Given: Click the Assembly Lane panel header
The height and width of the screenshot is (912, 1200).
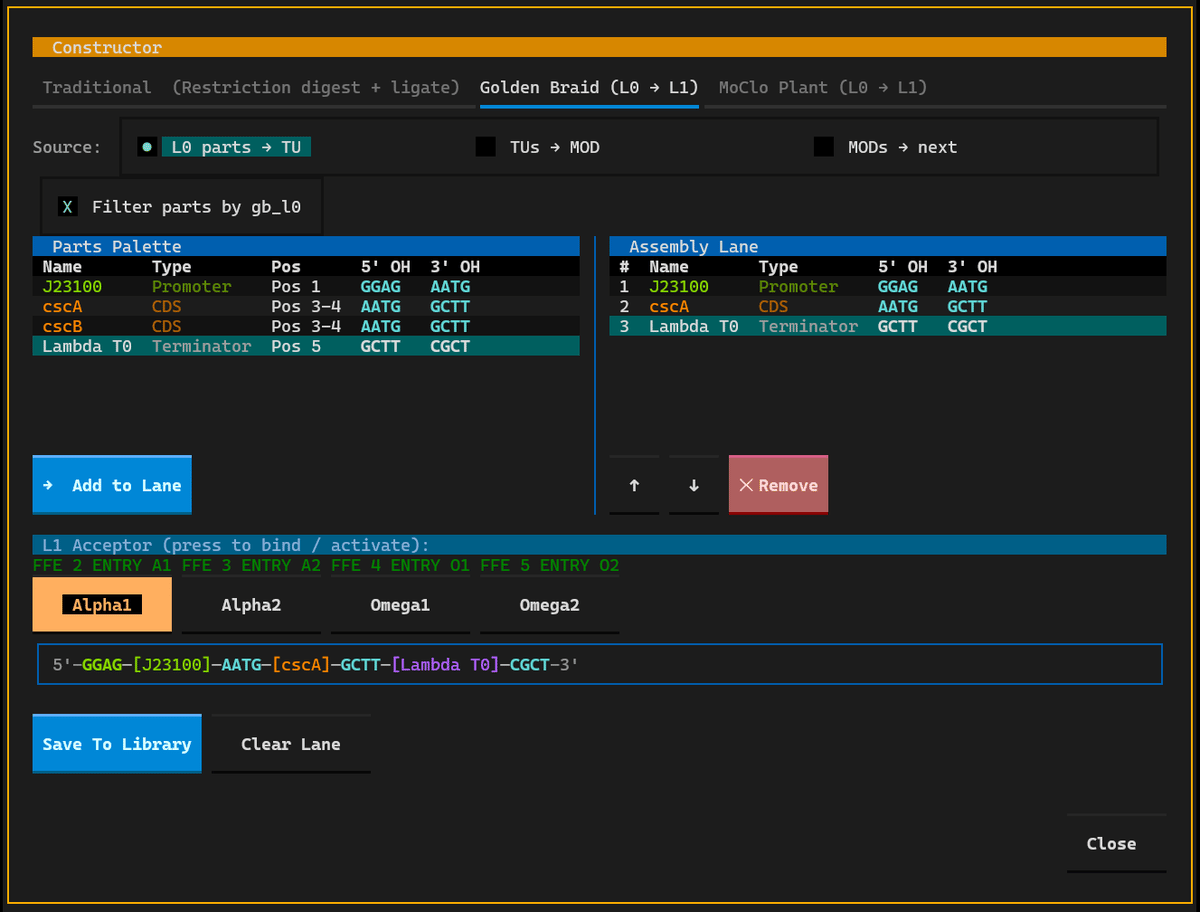Looking at the screenshot, I should 888,247.
